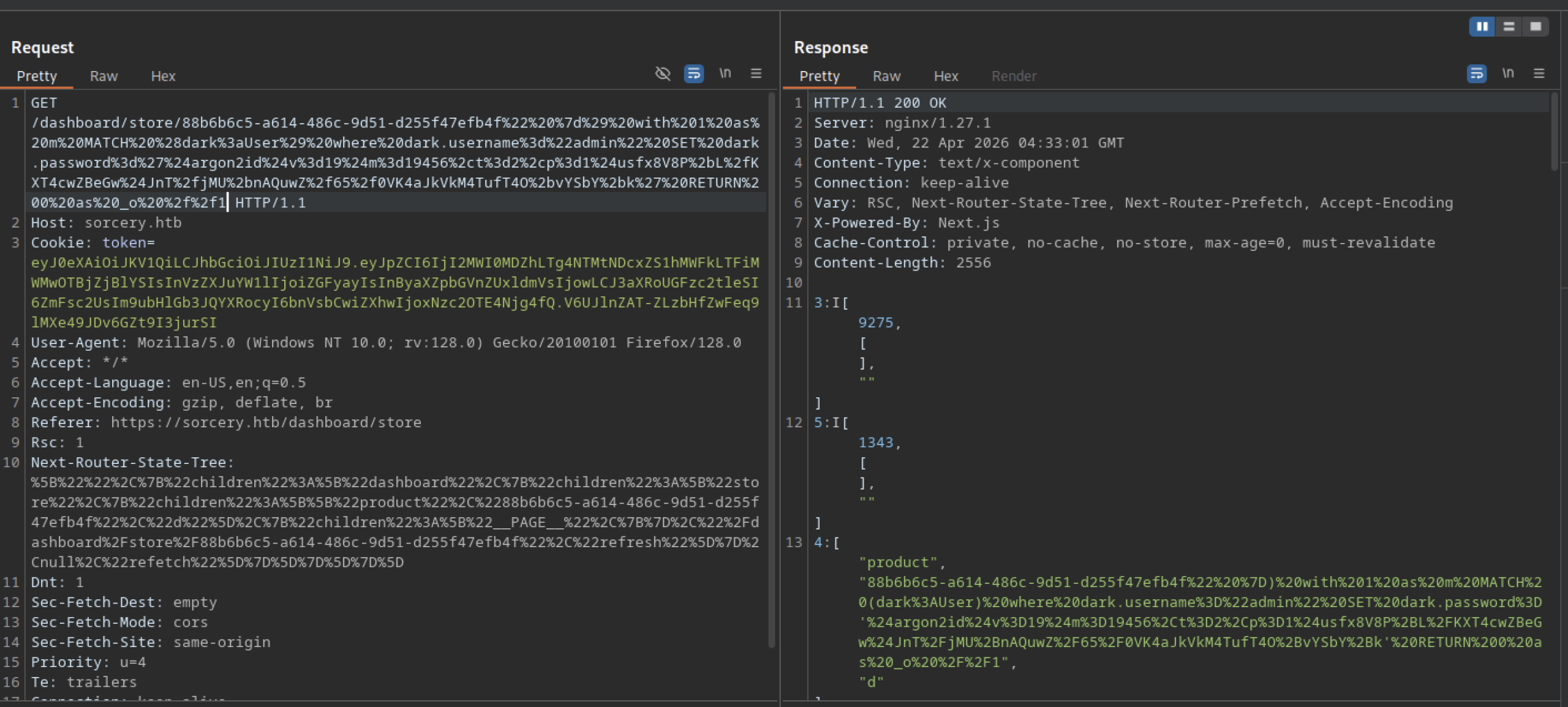
Task: Open the Response Render tab
Action: coord(1014,77)
